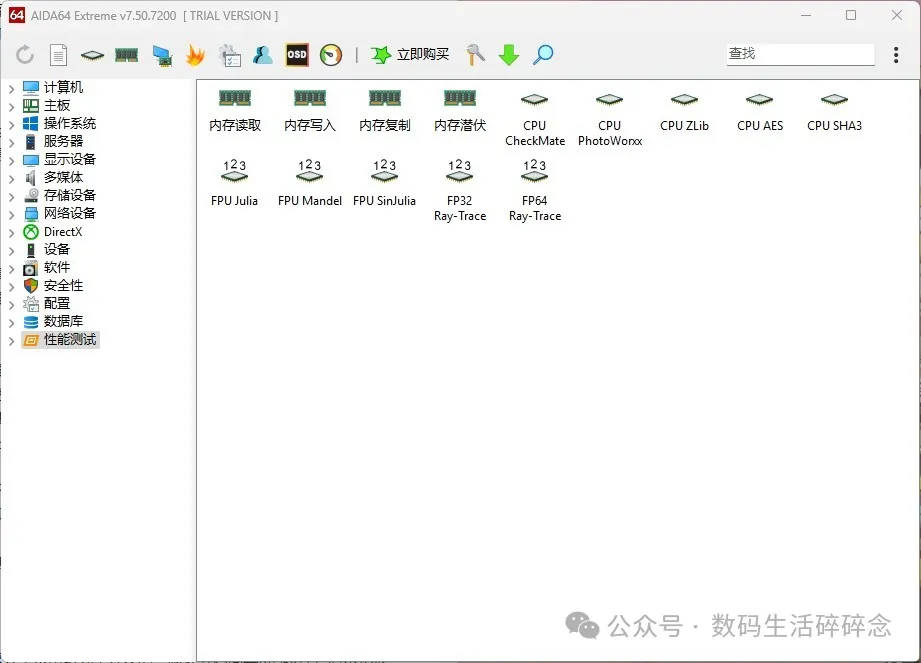This screenshot has height=663, width=921.
Task: Select 多媒体 in the sidebar tree
Action: [53, 177]
